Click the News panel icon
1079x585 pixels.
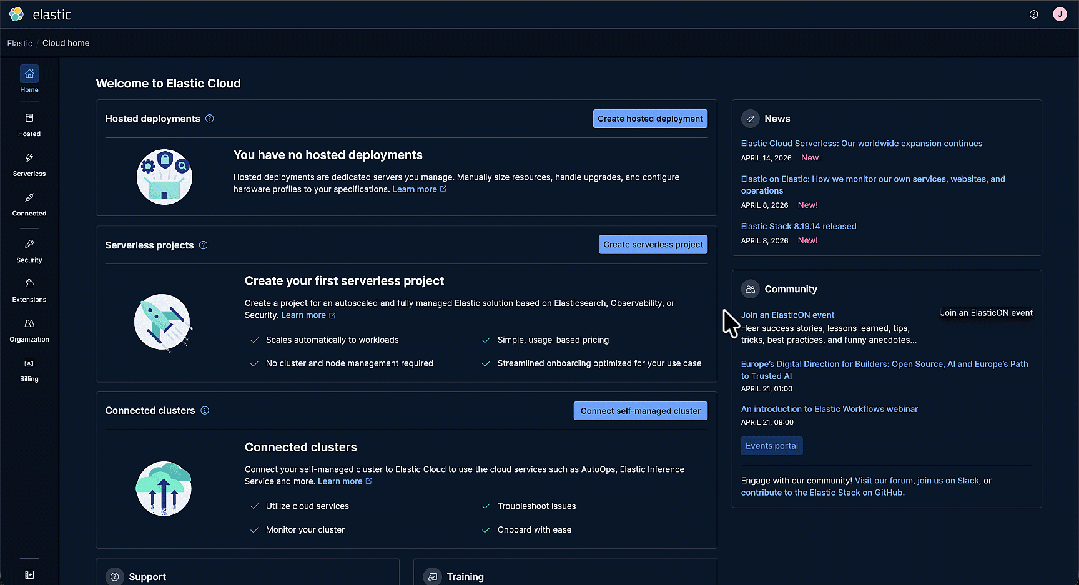point(750,118)
